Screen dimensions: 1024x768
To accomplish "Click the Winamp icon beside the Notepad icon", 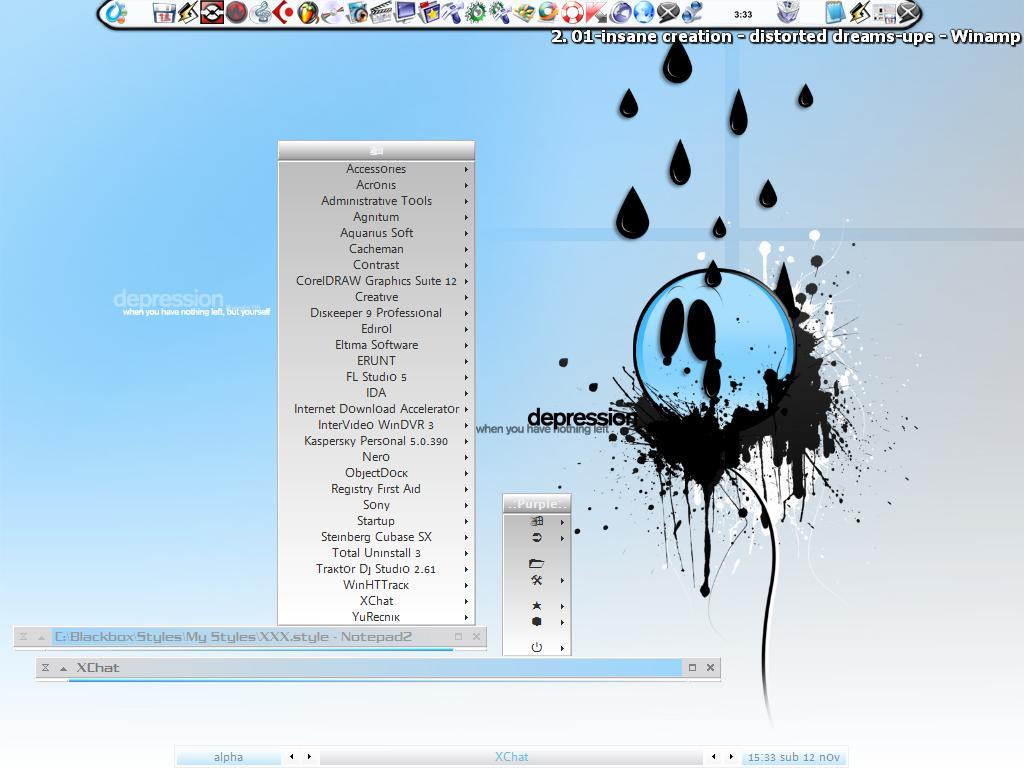I will click(x=859, y=12).
